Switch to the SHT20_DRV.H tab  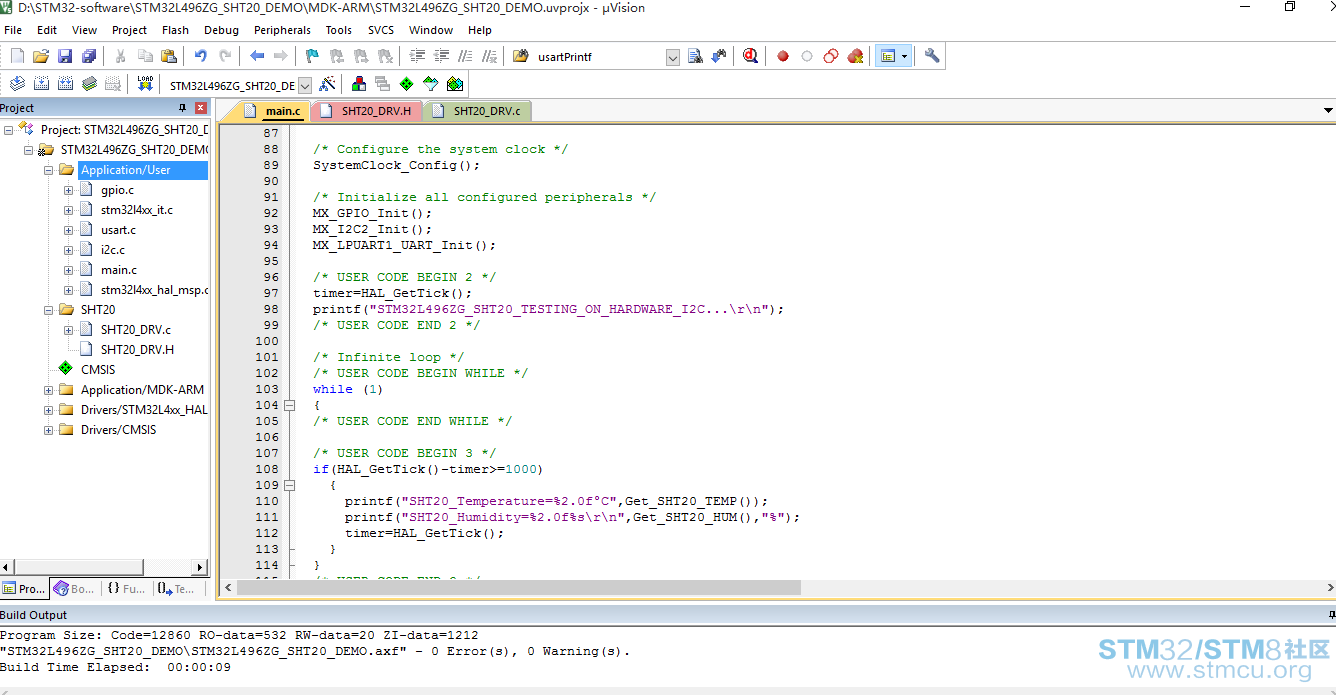(367, 110)
